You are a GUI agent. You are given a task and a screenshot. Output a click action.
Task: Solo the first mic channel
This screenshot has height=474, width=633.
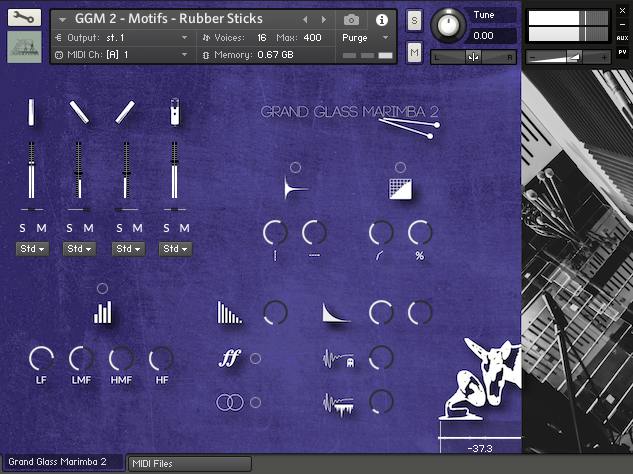coord(23,228)
